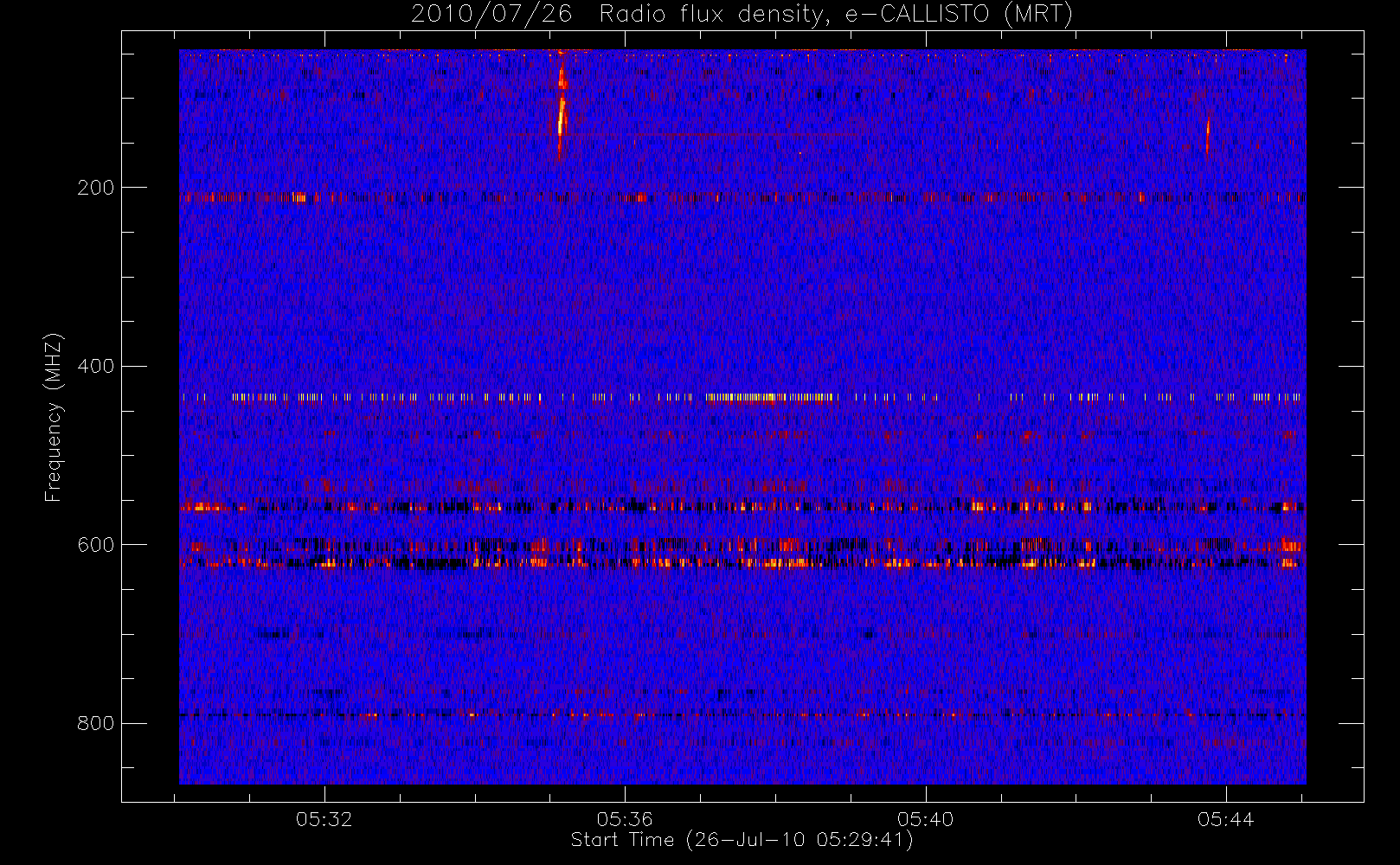Click the 05:40 time tick label
The width and height of the screenshot is (1400, 865).
(x=926, y=819)
